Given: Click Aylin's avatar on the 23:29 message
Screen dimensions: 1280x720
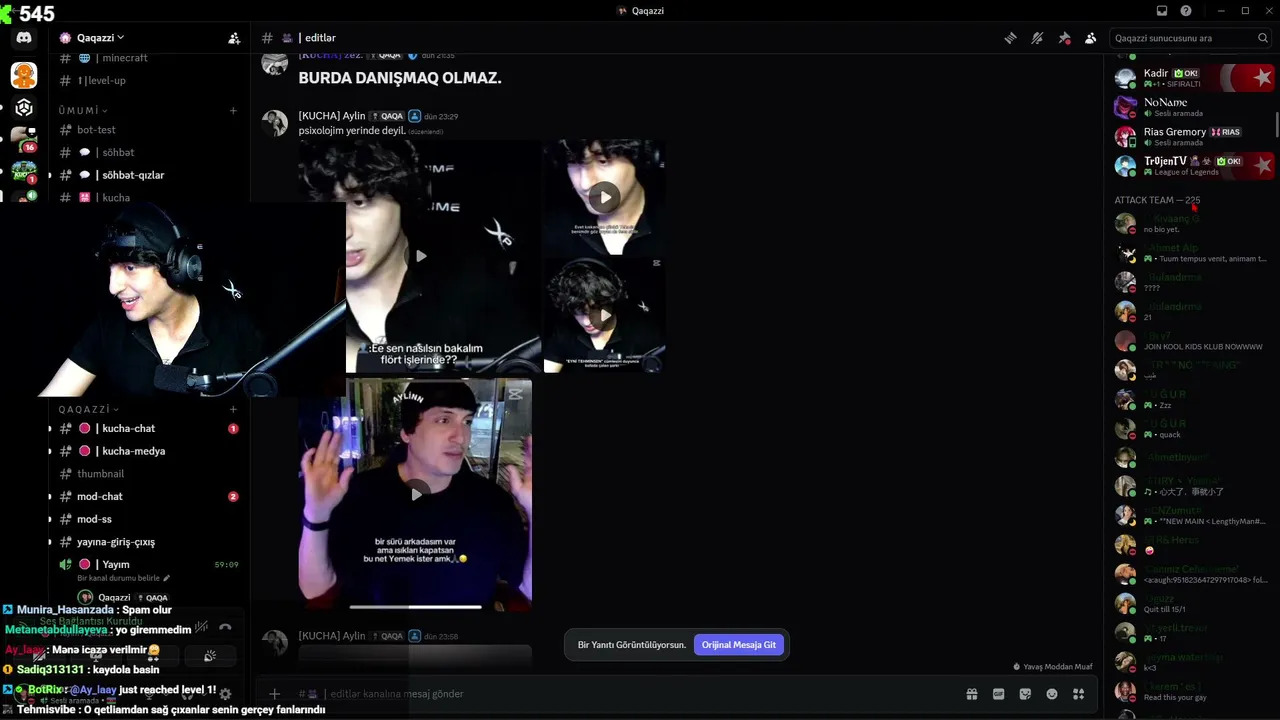Looking at the screenshot, I should [275, 123].
